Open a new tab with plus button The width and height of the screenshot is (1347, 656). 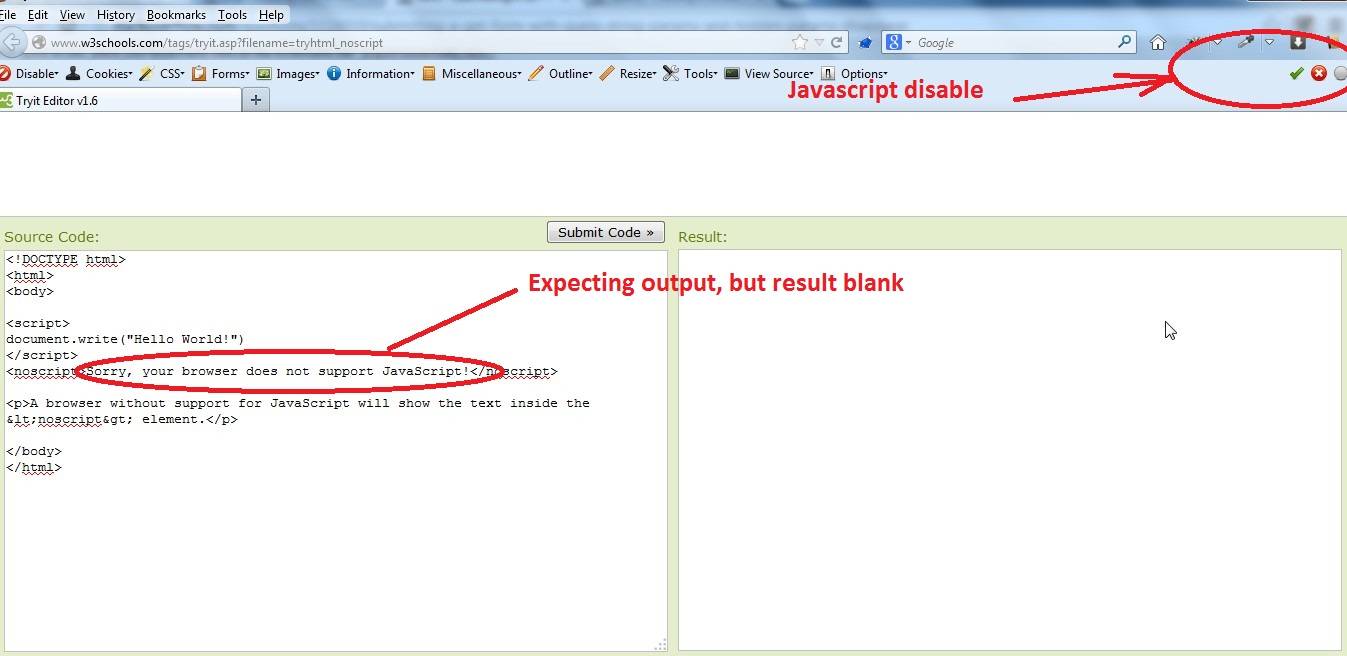(256, 100)
